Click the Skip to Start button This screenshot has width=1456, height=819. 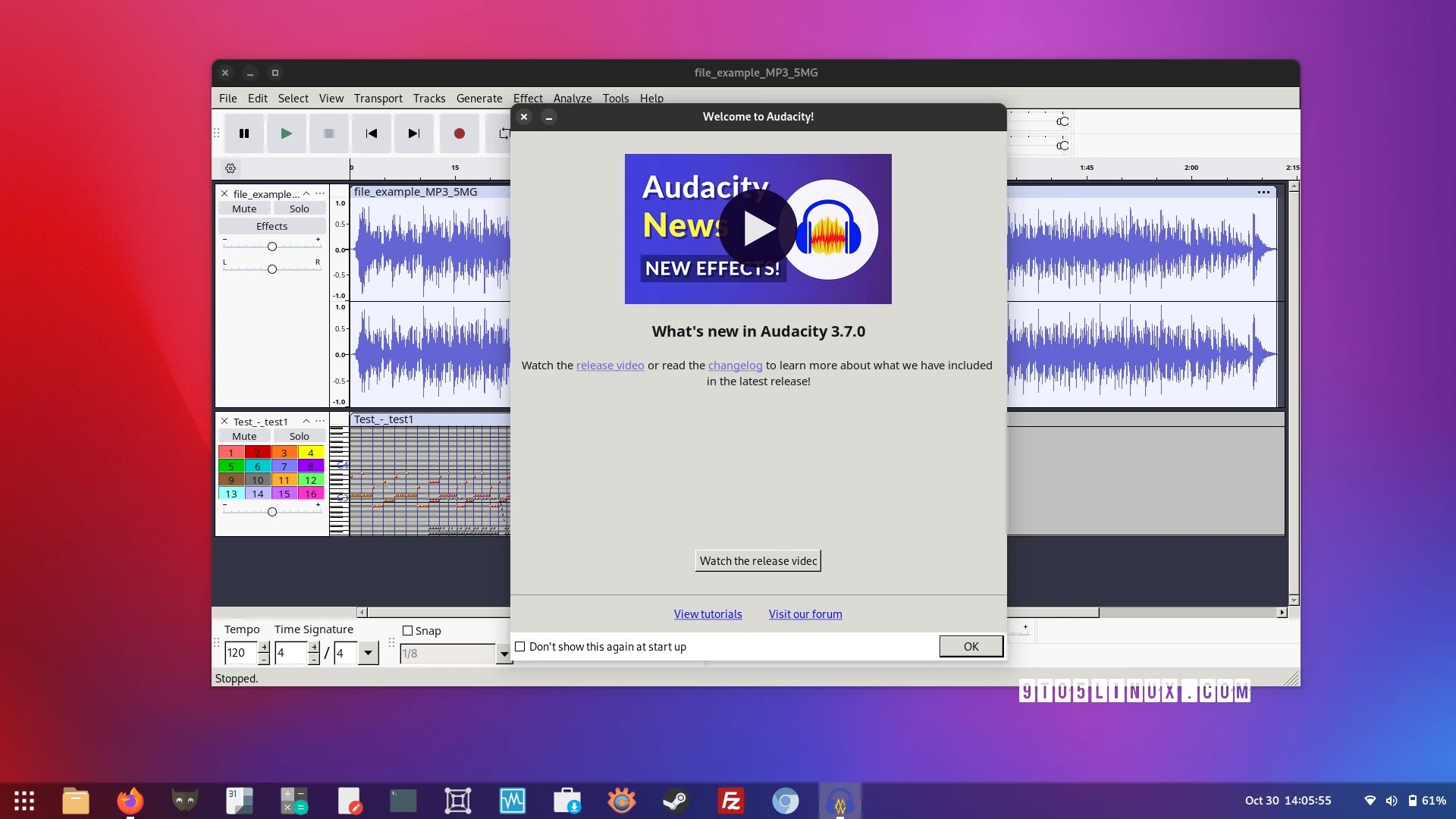coord(372,133)
